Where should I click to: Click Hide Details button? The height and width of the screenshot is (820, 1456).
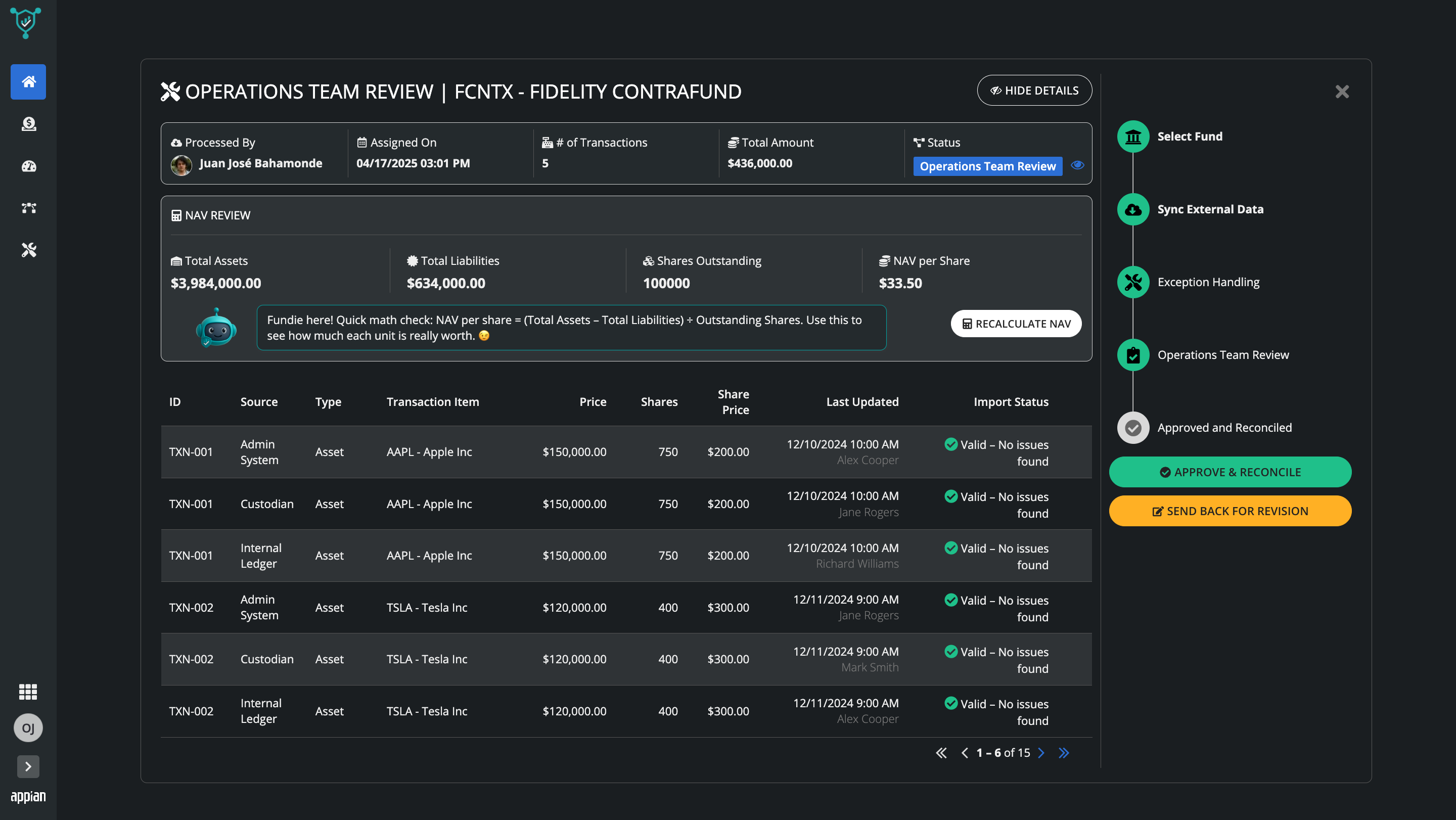1034,90
